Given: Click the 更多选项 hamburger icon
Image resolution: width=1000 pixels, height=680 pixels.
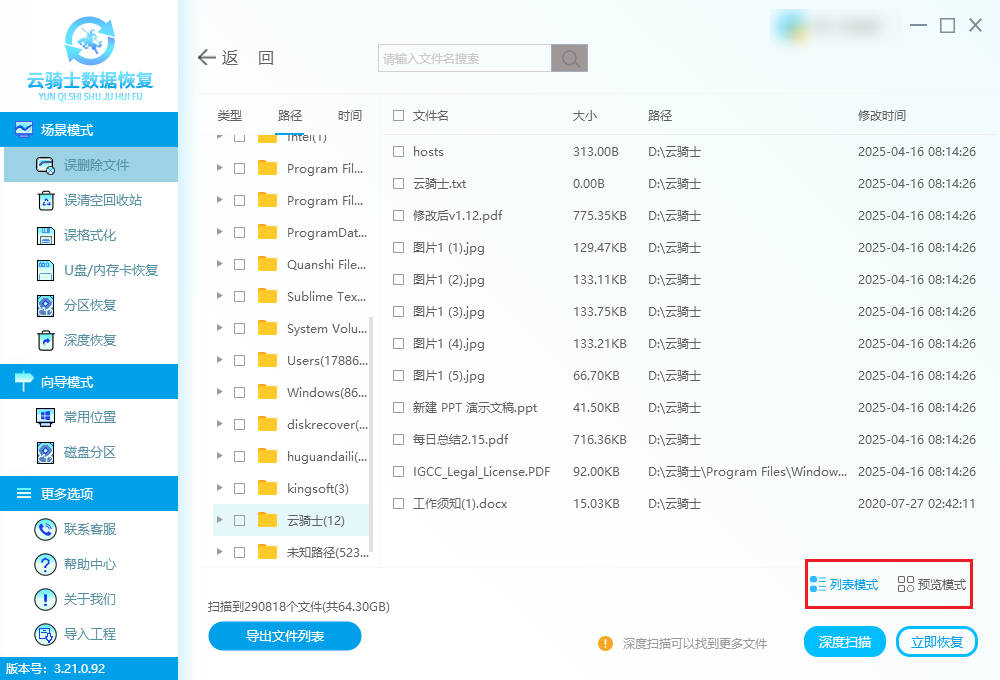Looking at the screenshot, I should click(x=24, y=493).
